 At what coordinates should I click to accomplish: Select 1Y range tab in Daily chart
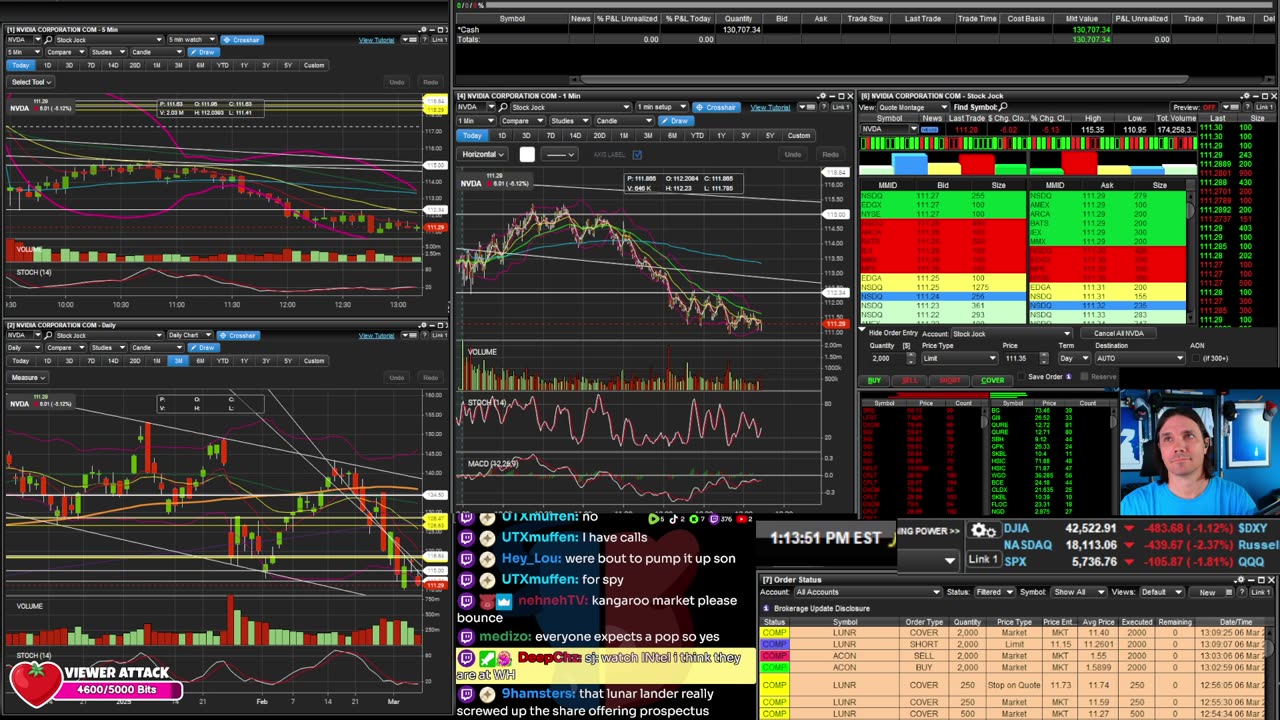[x=244, y=360]
